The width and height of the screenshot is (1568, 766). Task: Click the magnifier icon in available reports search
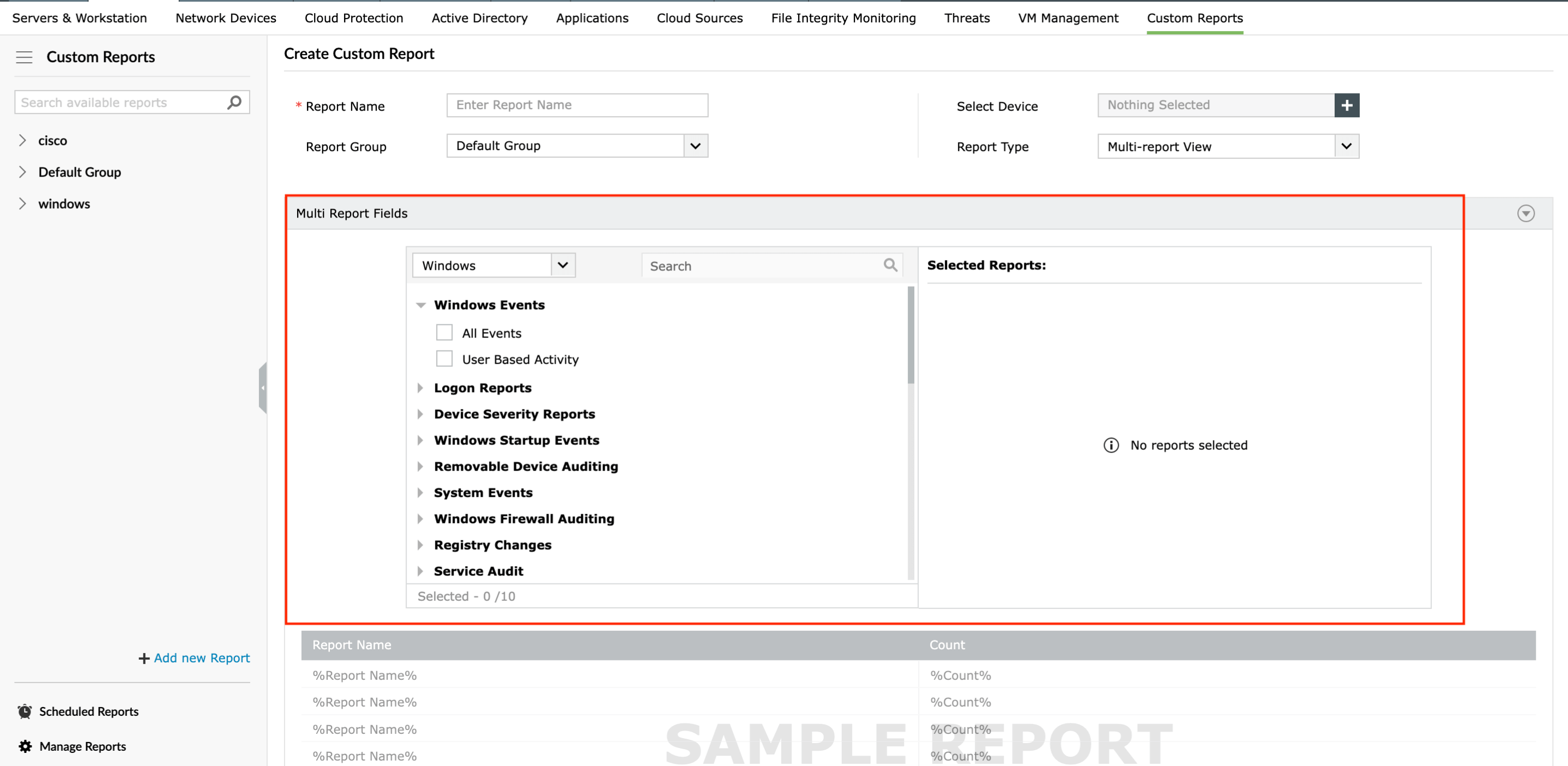coord(233,102)
